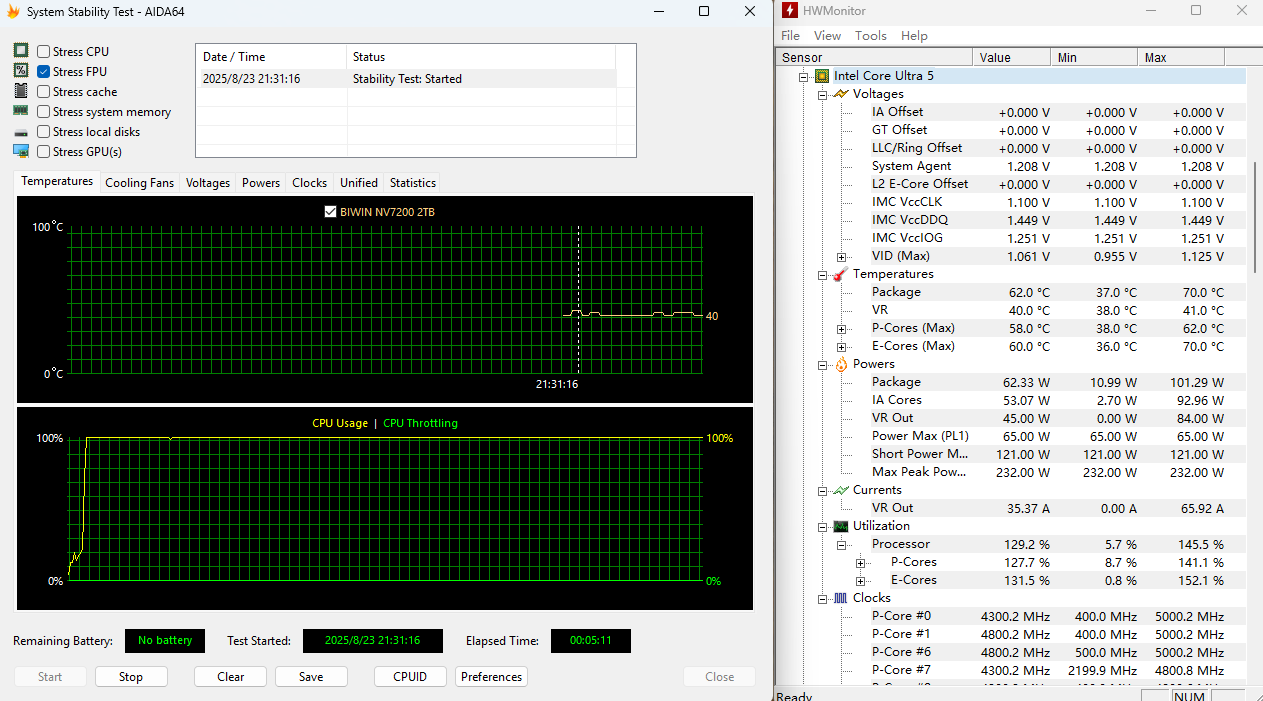
Task: Toggle BIWIN NV7200 2TB graph checkbox
Action: [331, 212]
